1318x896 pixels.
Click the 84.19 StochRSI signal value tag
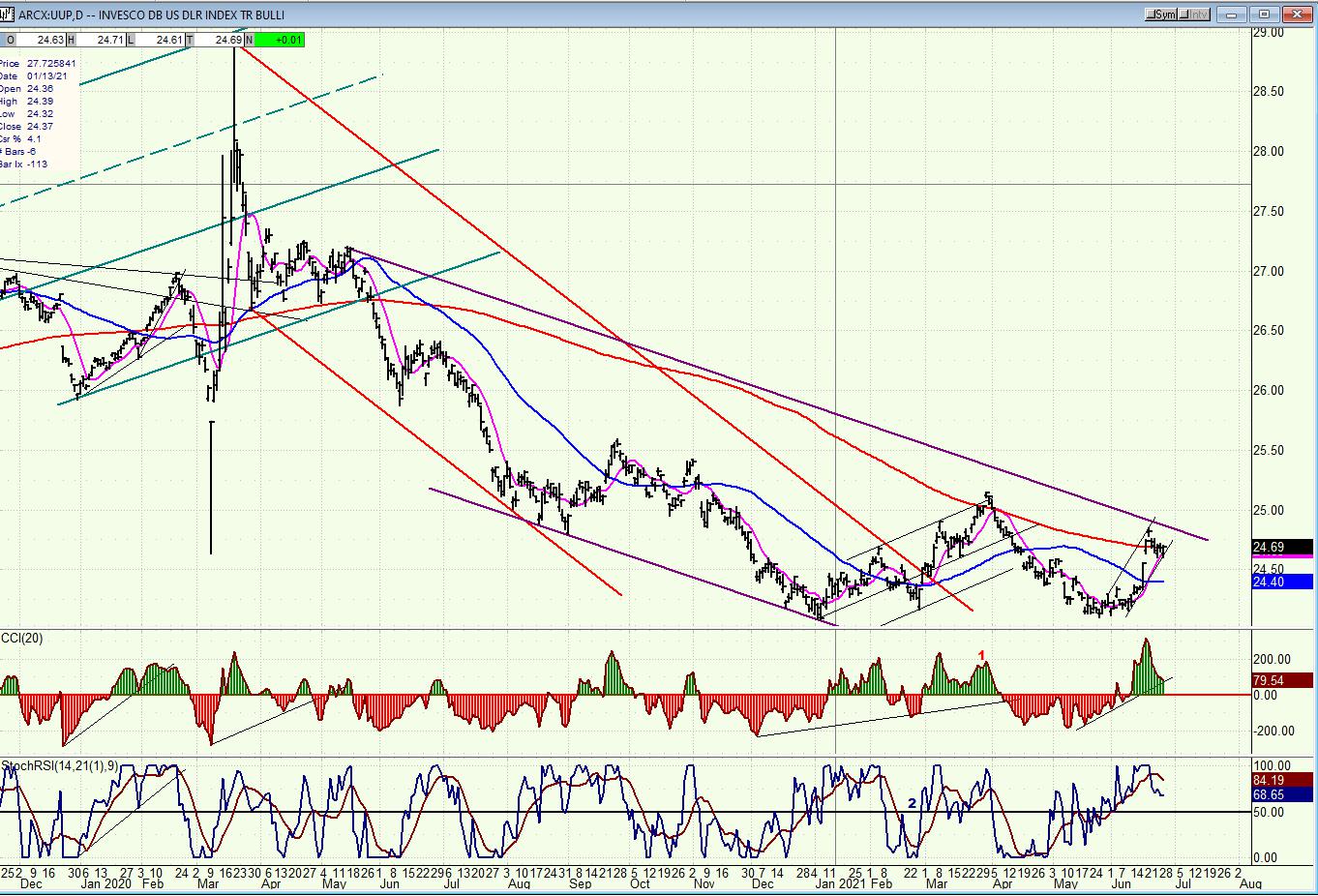(1282, 780)
